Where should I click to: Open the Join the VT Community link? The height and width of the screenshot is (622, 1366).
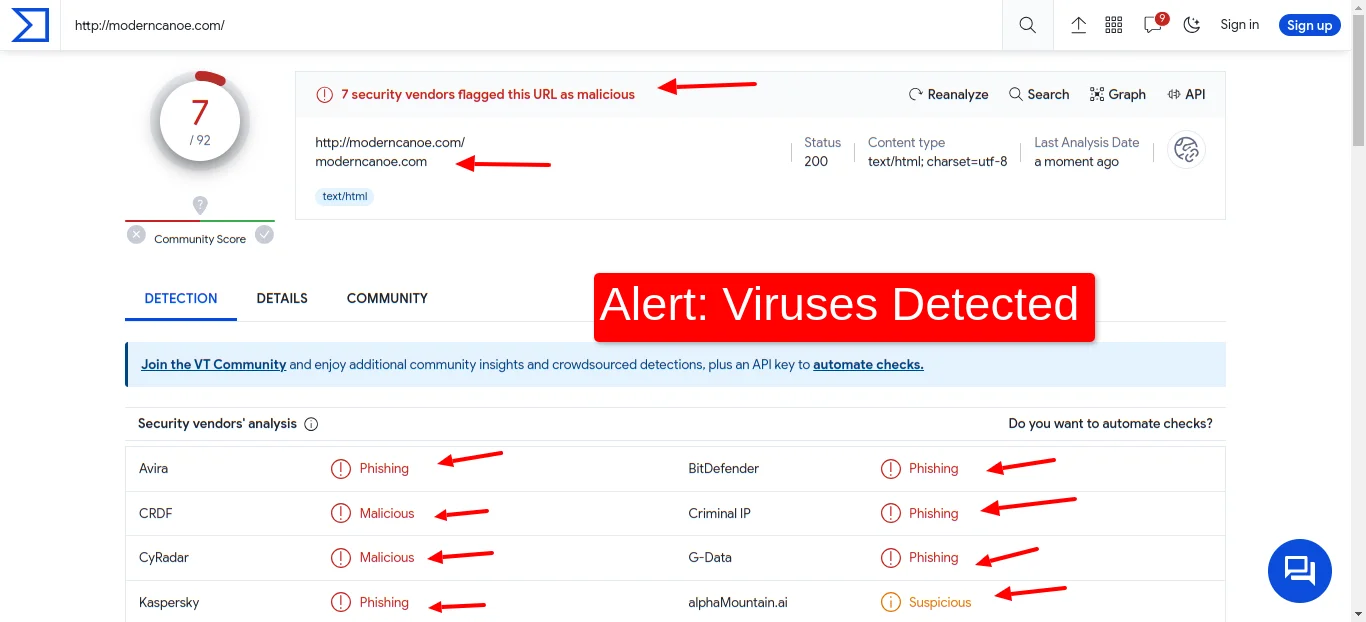click(x=213, y=364)
